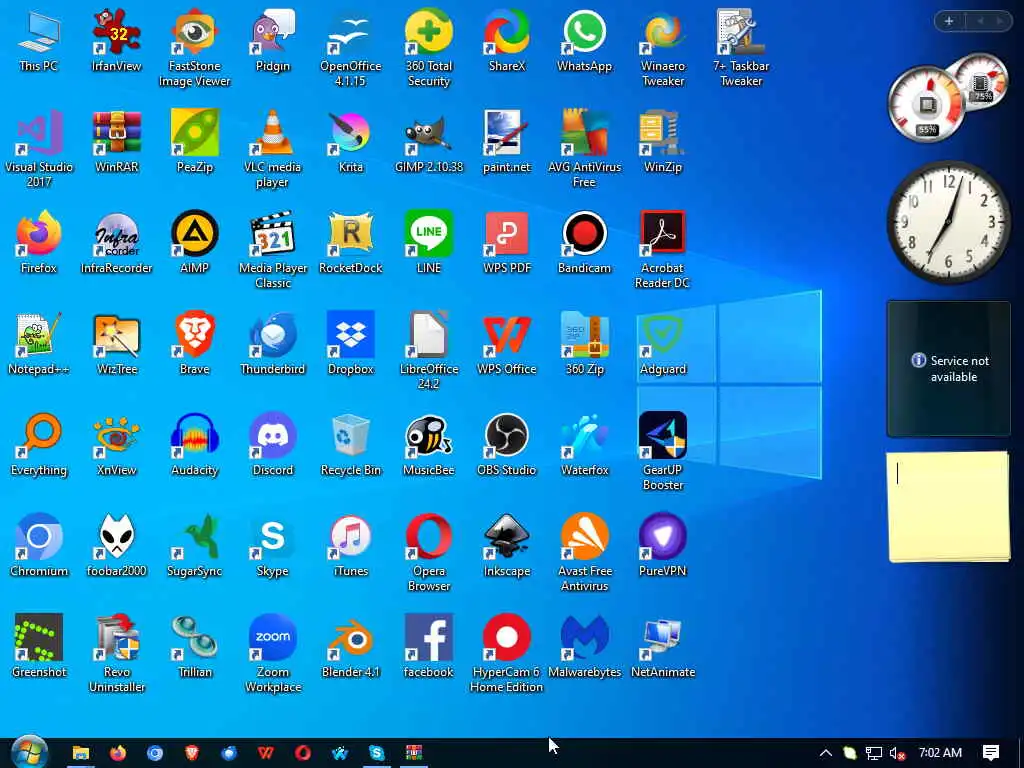
Task: Click inside the yellow sticky note
Action: (948, 506)
